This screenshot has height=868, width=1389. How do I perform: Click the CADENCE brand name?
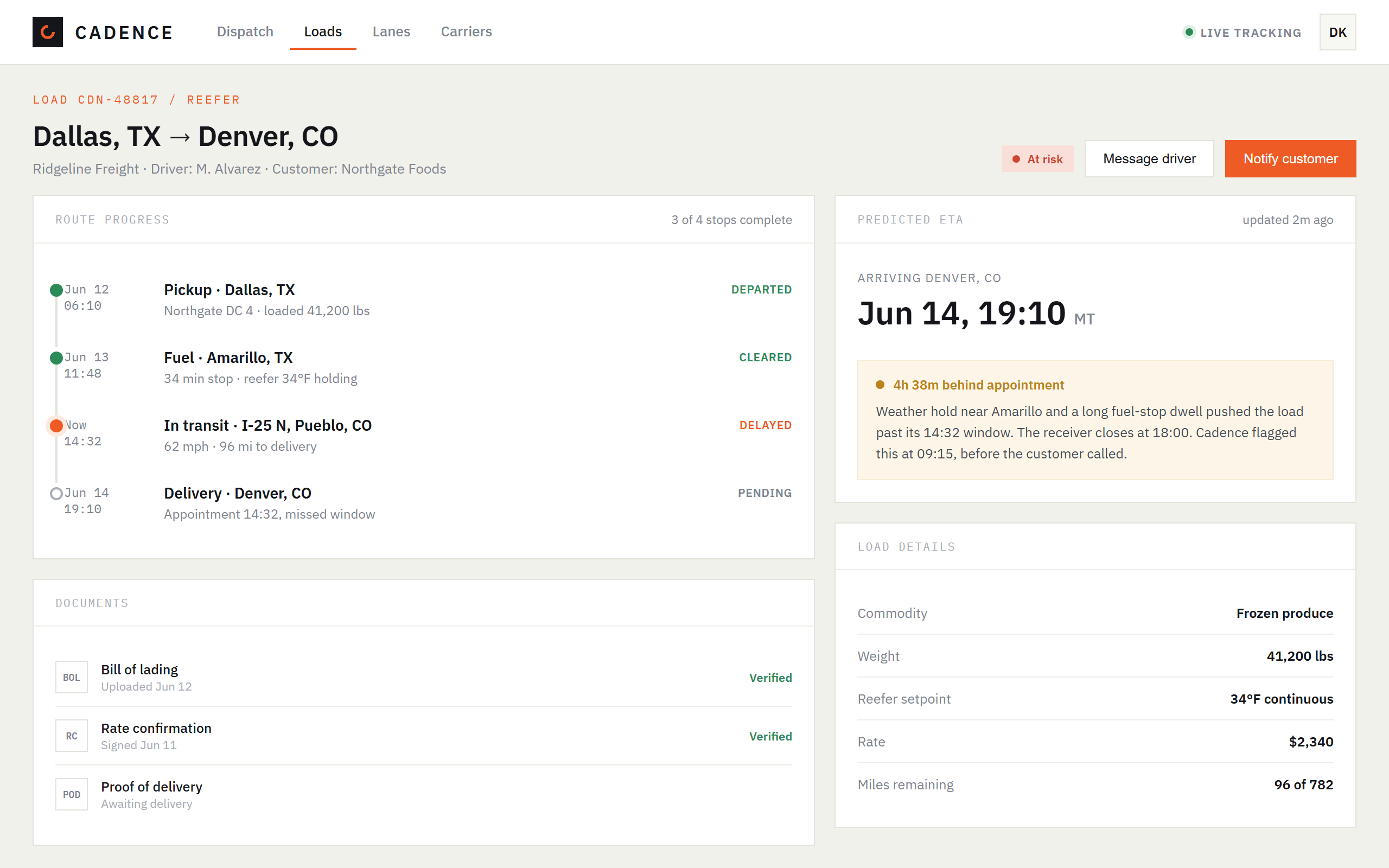pyautogui.click(x=124, y=33)
